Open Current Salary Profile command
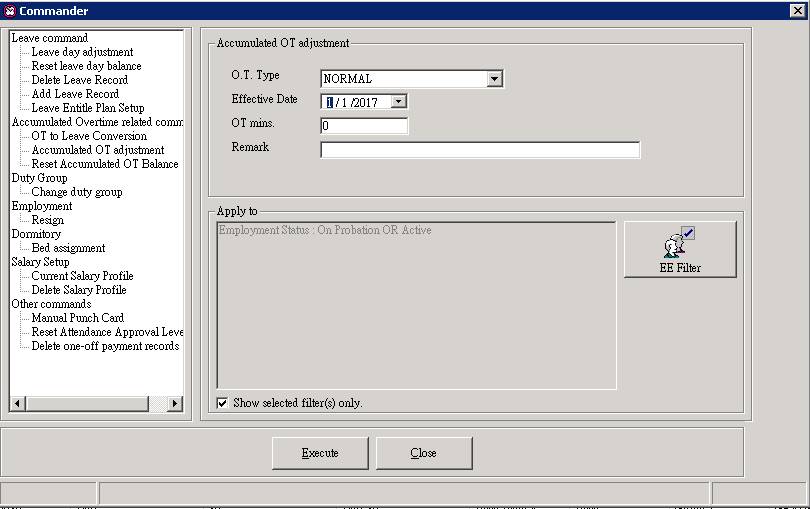The width and height of the screenshot is (810, 509). (82, 276)
